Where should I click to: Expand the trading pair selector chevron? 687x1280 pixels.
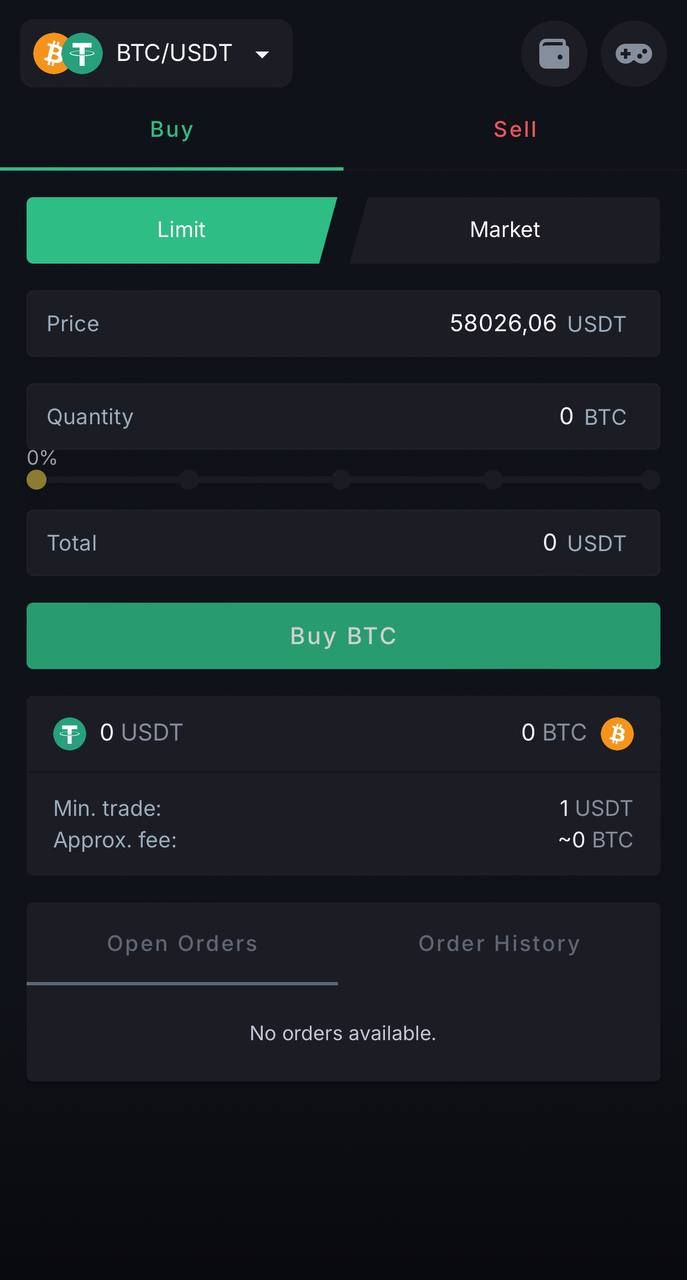click(x=261, y=56)
